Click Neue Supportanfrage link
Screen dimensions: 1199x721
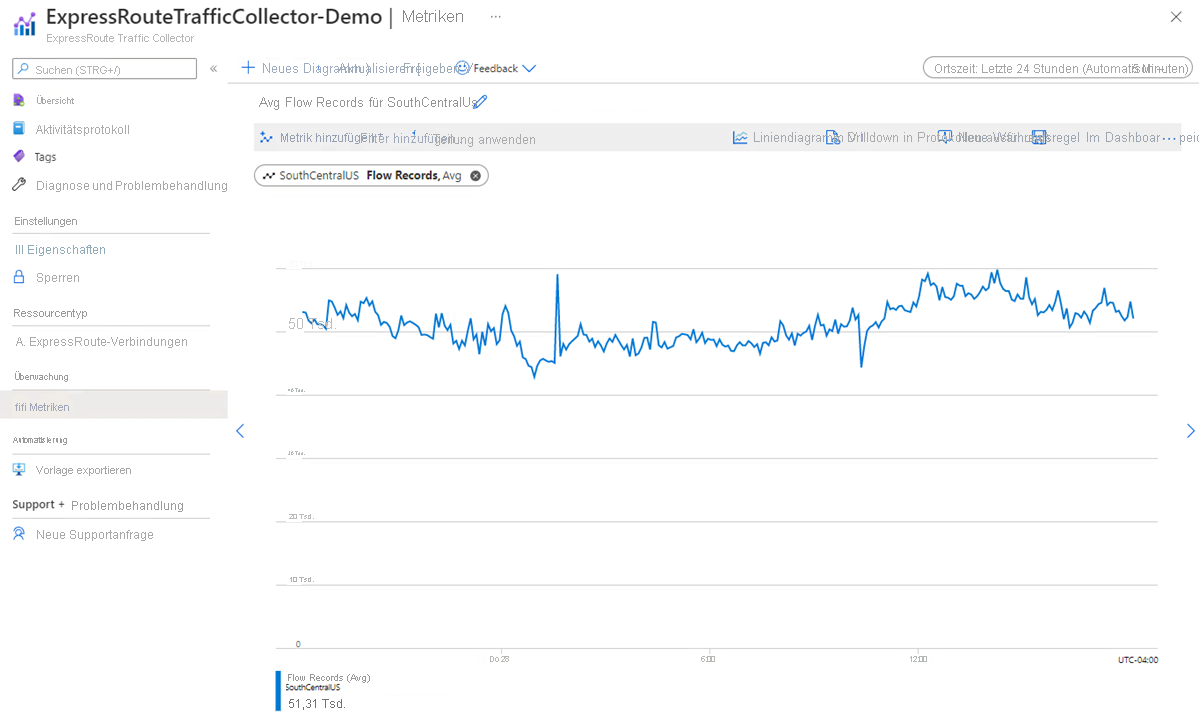[94, 535]
